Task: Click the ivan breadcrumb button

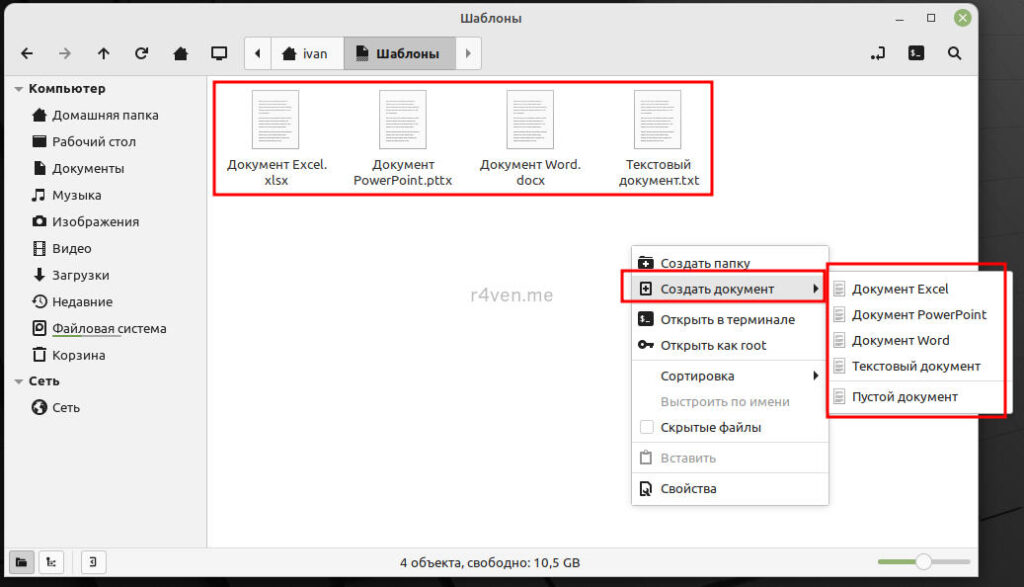Action: (x=305, y=53)
